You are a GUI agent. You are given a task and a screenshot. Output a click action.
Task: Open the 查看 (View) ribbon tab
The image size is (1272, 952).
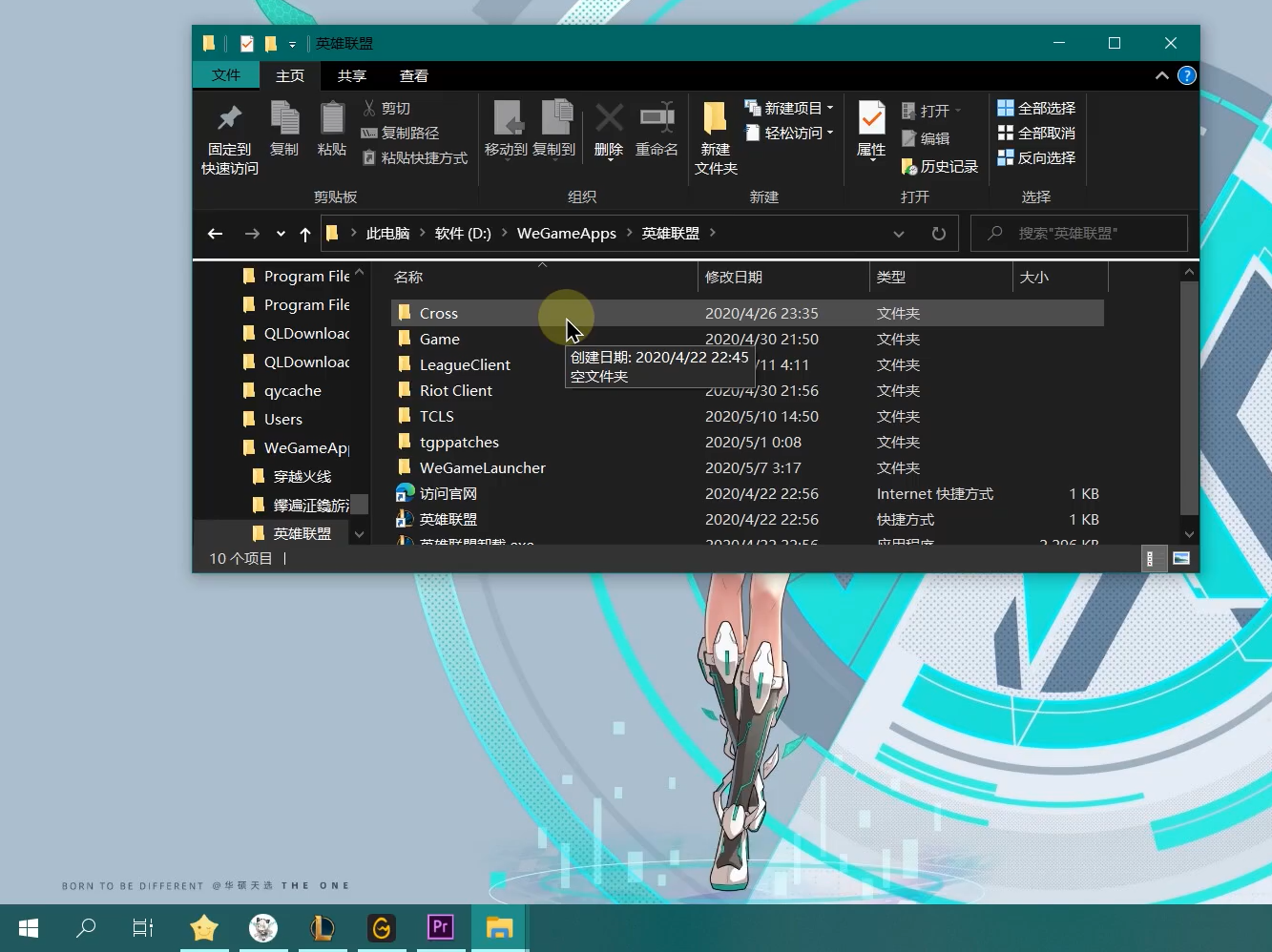click(414, 76)
